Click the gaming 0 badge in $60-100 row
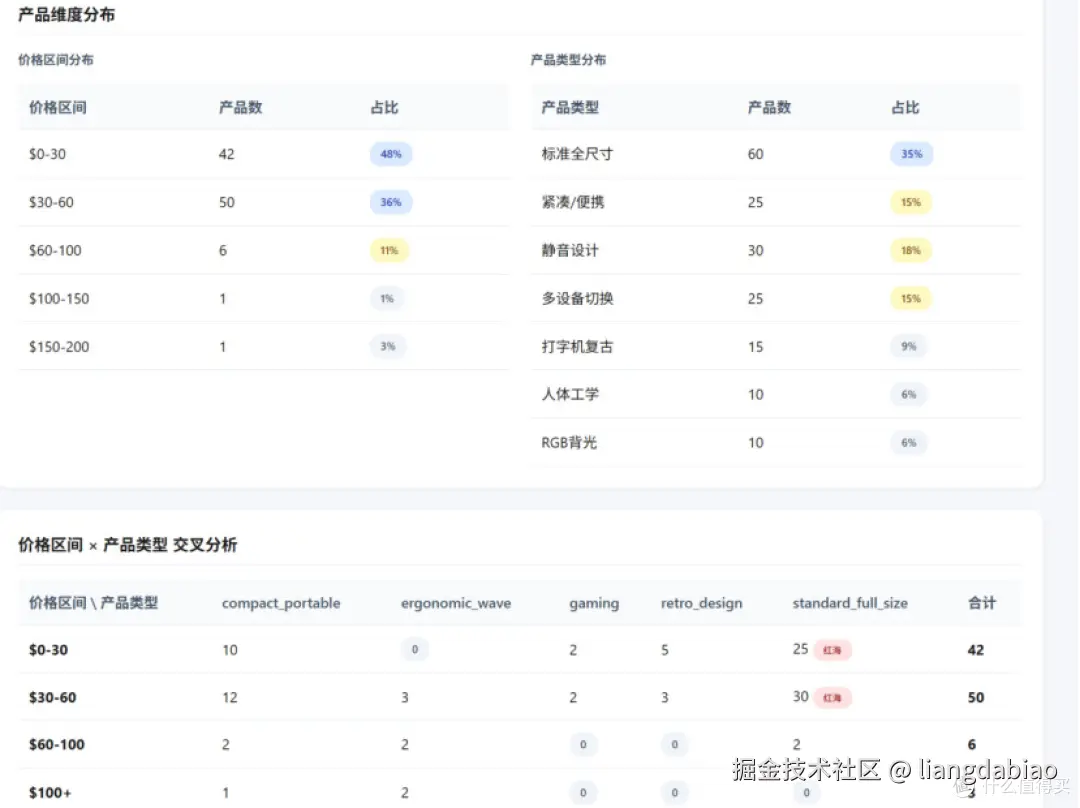The image size is (1080, 808). [583, 745]
